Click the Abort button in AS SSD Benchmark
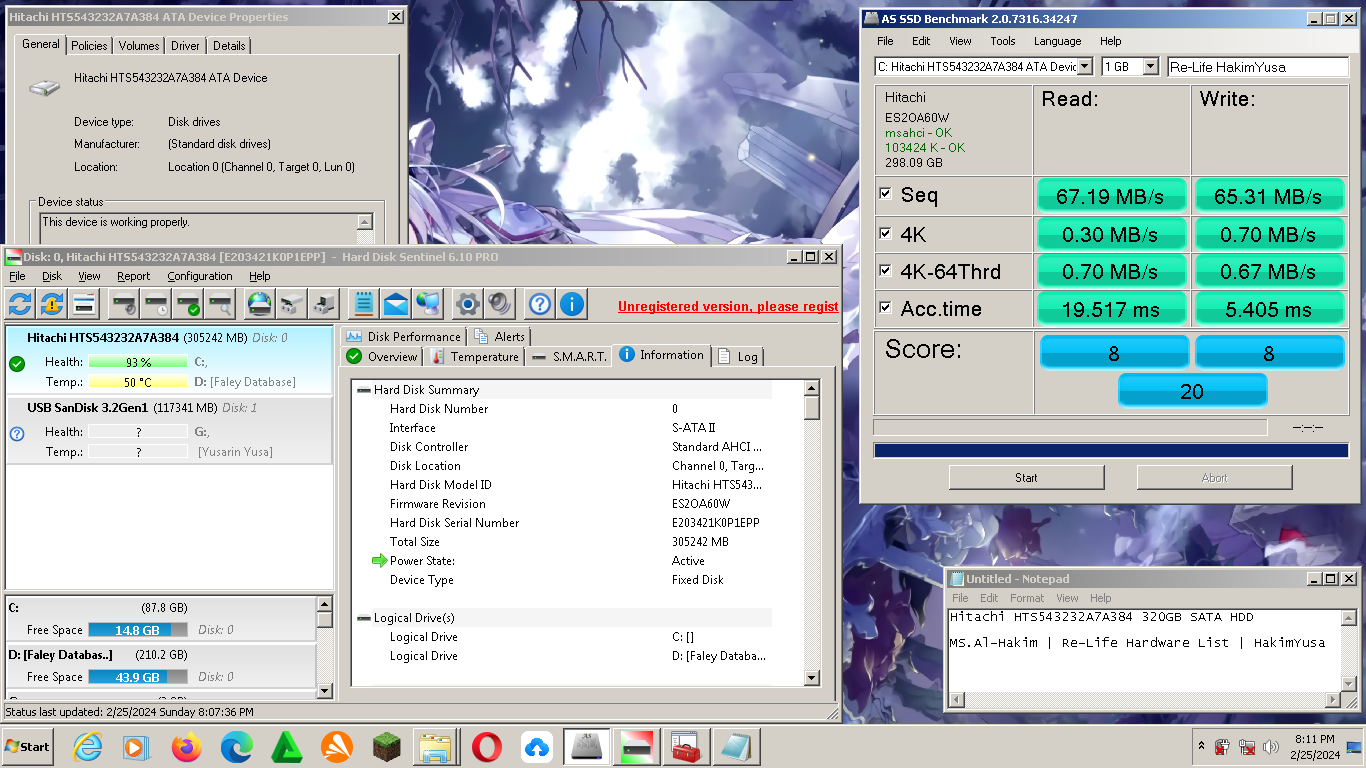The height and width of the screenshot is (768, 1366). [x=1214, y=477]
